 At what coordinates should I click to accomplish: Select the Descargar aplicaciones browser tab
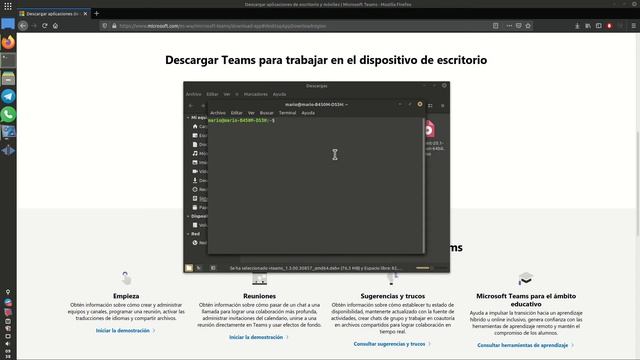pos(53,13)
